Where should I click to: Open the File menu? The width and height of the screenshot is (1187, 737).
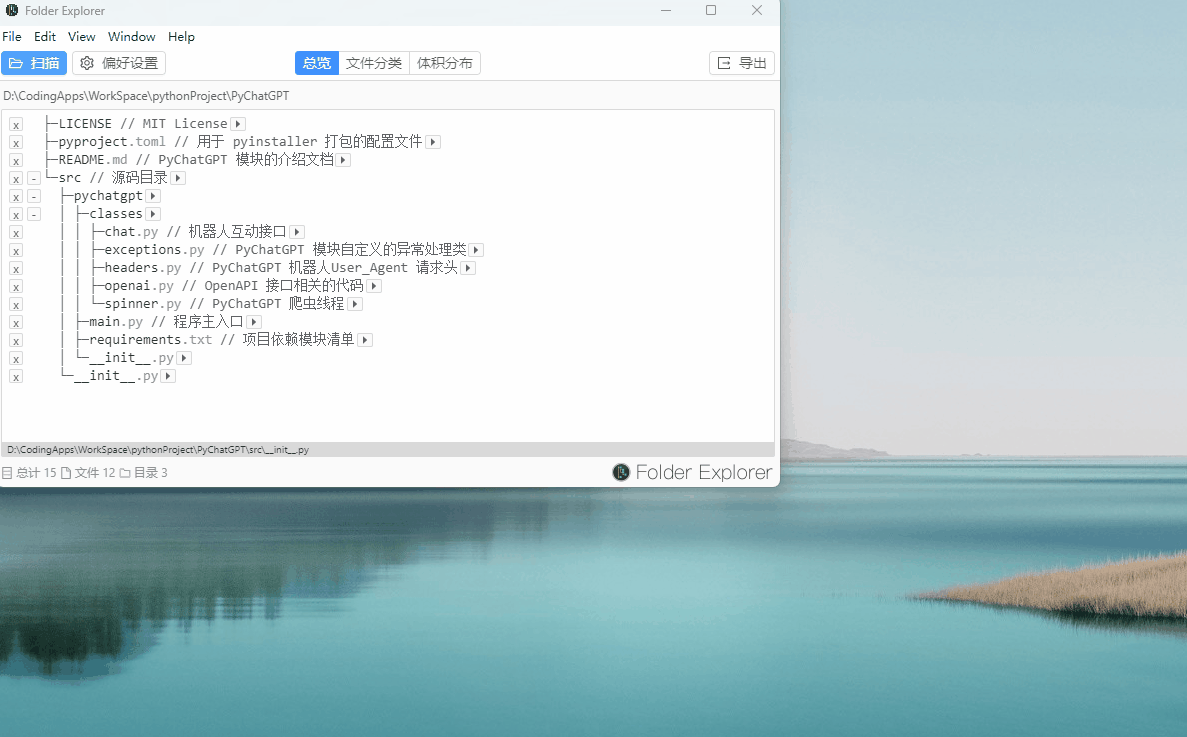pyautogui.click(x=12, y=36)
